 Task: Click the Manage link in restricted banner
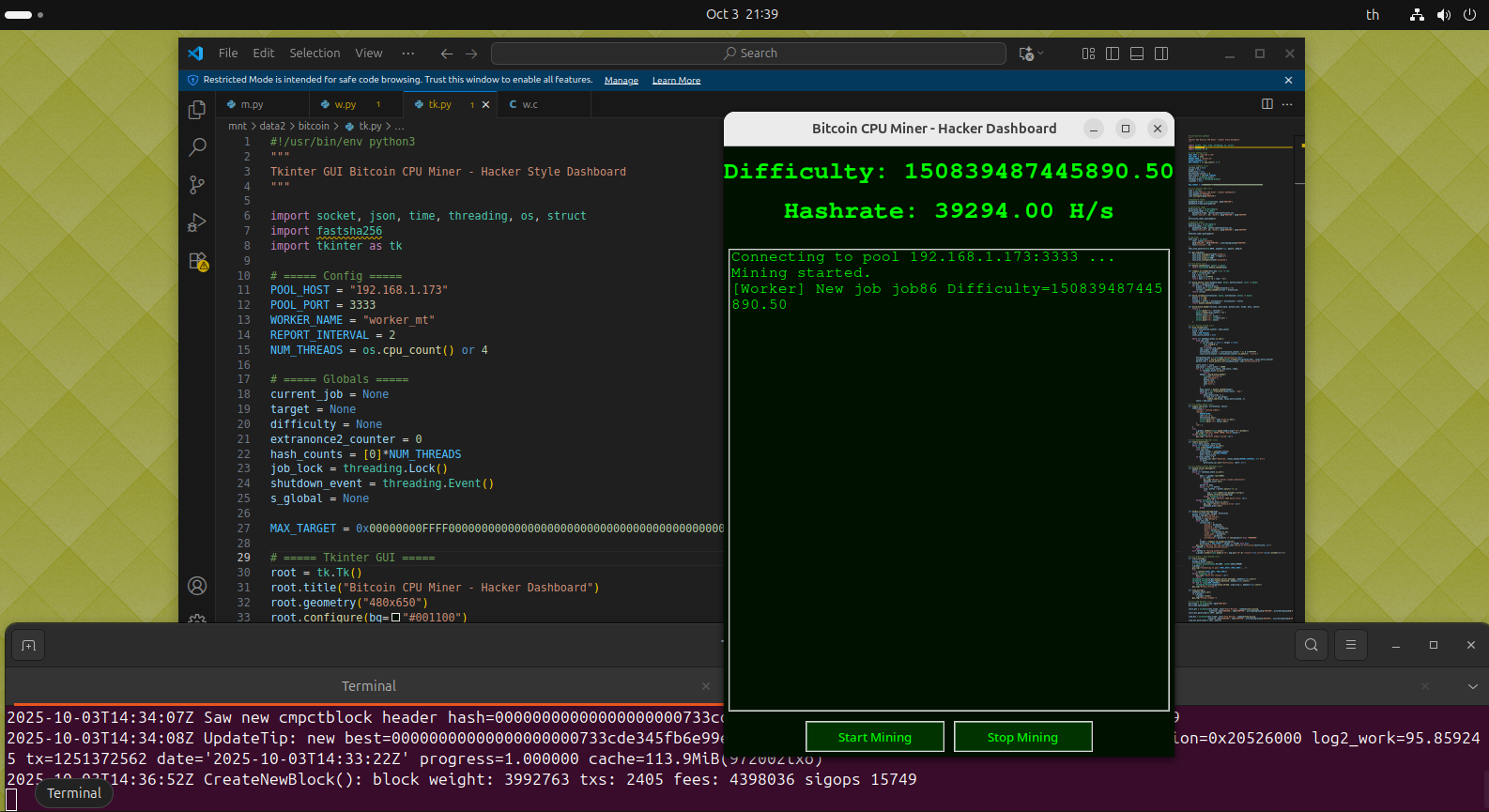coord(621,81)
